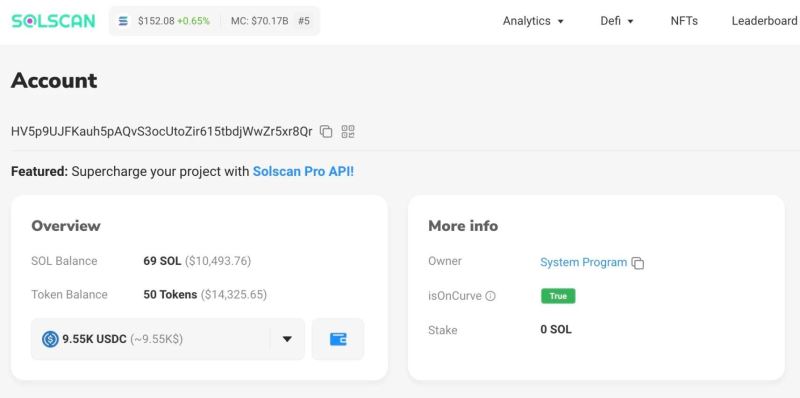The image size is (800, 398).
Task: Click the green True badge
Action: tap(558, 296)
